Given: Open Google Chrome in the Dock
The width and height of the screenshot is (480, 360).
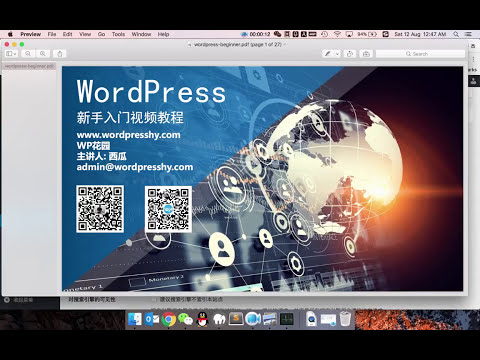Looking at the screenshot, I should 169,319.
